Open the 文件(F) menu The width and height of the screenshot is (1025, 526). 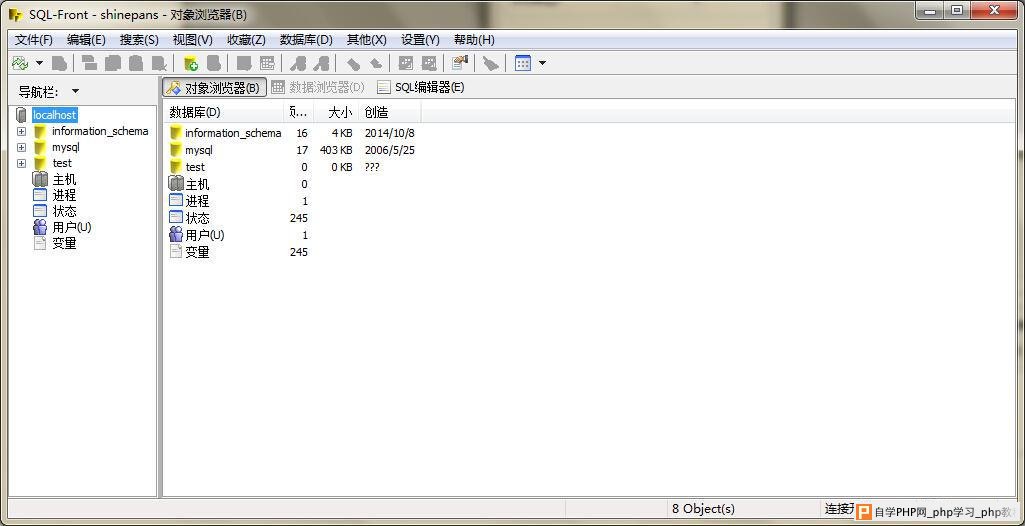(33, 40)
